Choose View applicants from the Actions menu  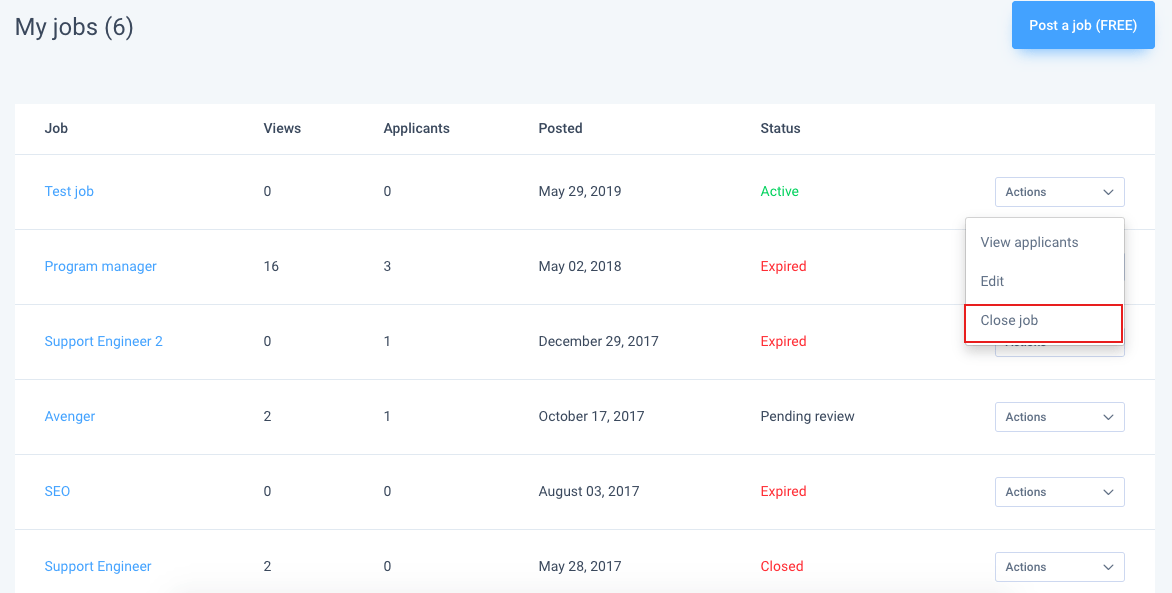(x=1030, y=242)
